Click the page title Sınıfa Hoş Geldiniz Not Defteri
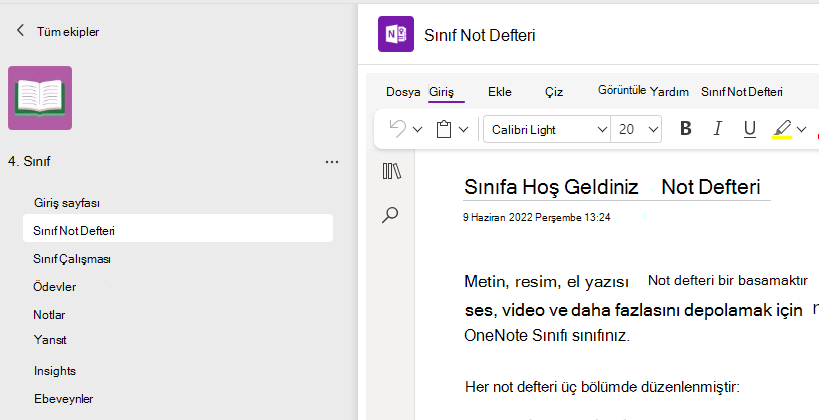This screenshot has height=420, width=819. [x=612, y=187]
